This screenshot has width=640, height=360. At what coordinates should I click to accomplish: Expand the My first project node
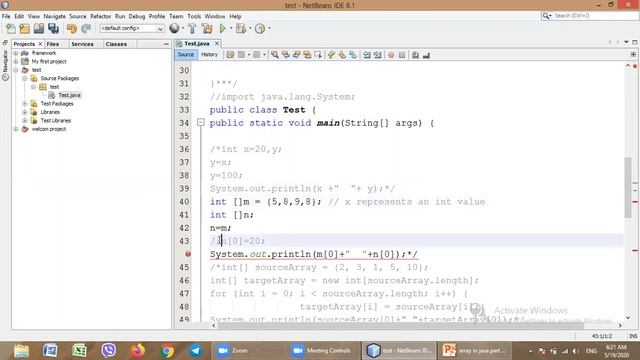(16, 62)
